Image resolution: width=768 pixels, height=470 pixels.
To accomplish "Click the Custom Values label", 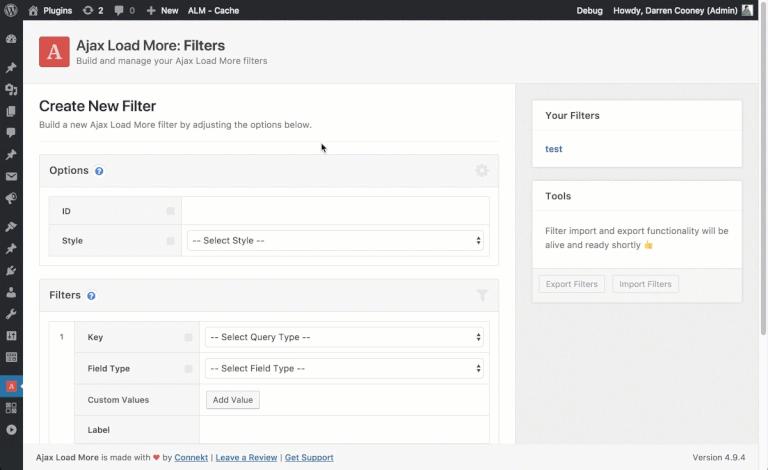I will 118,400.
